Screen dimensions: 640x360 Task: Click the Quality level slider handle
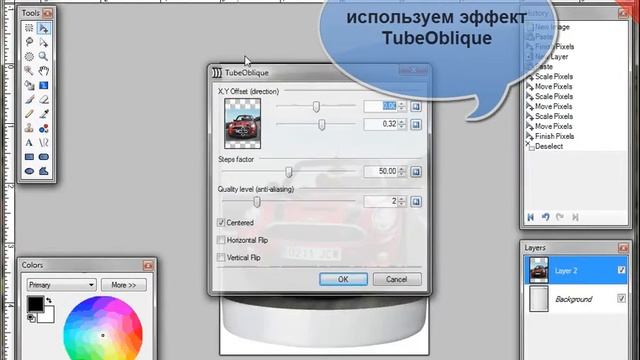[257, 202]
